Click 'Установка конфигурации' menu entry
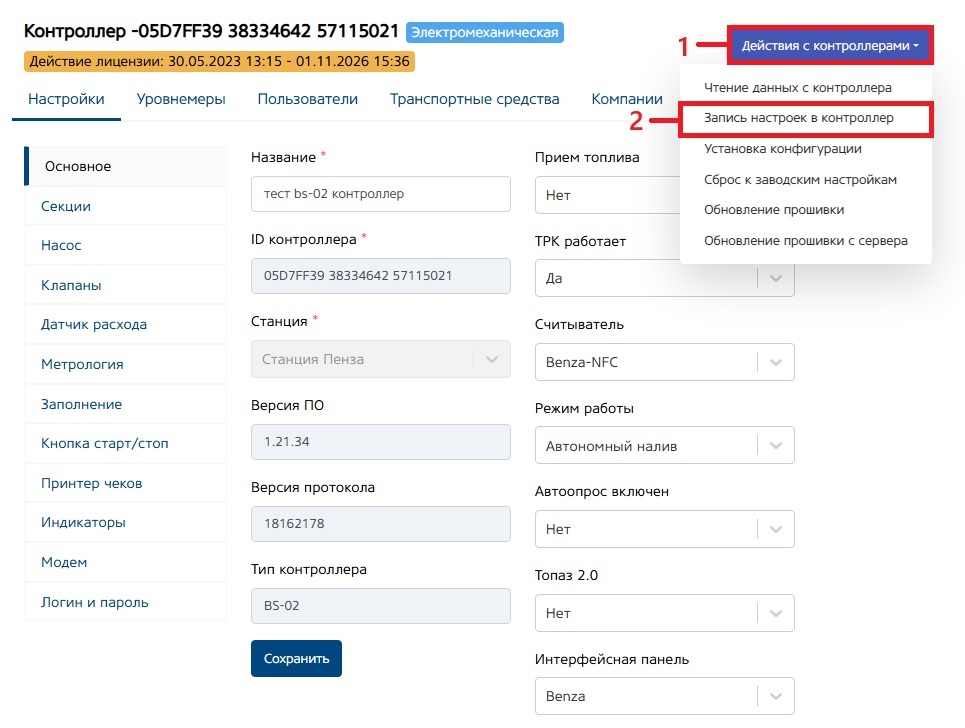 (x=782, y=149)
